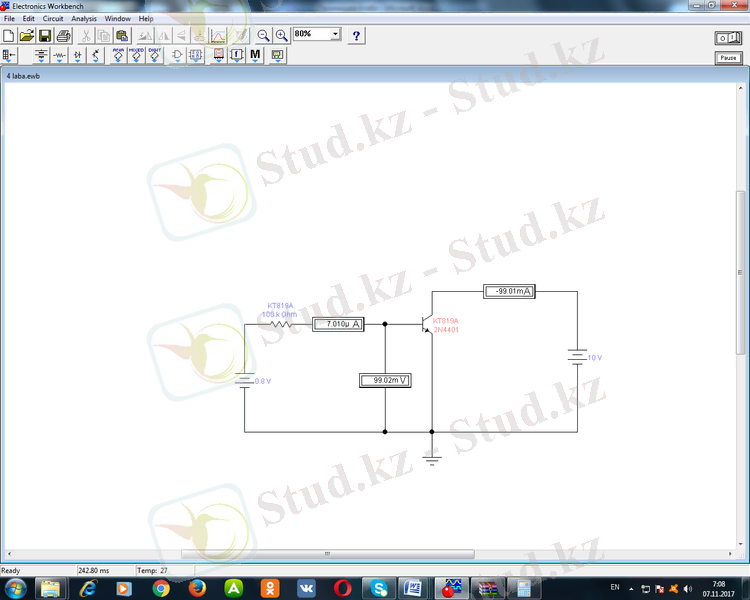750x600 pixels.
Task: Click the Electronics Workbench taskbar button
Action: pos(451,588)
